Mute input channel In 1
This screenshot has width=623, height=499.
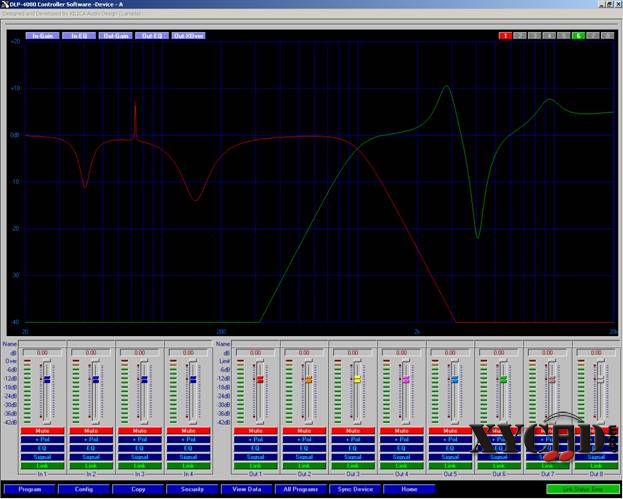pos(43,431)
